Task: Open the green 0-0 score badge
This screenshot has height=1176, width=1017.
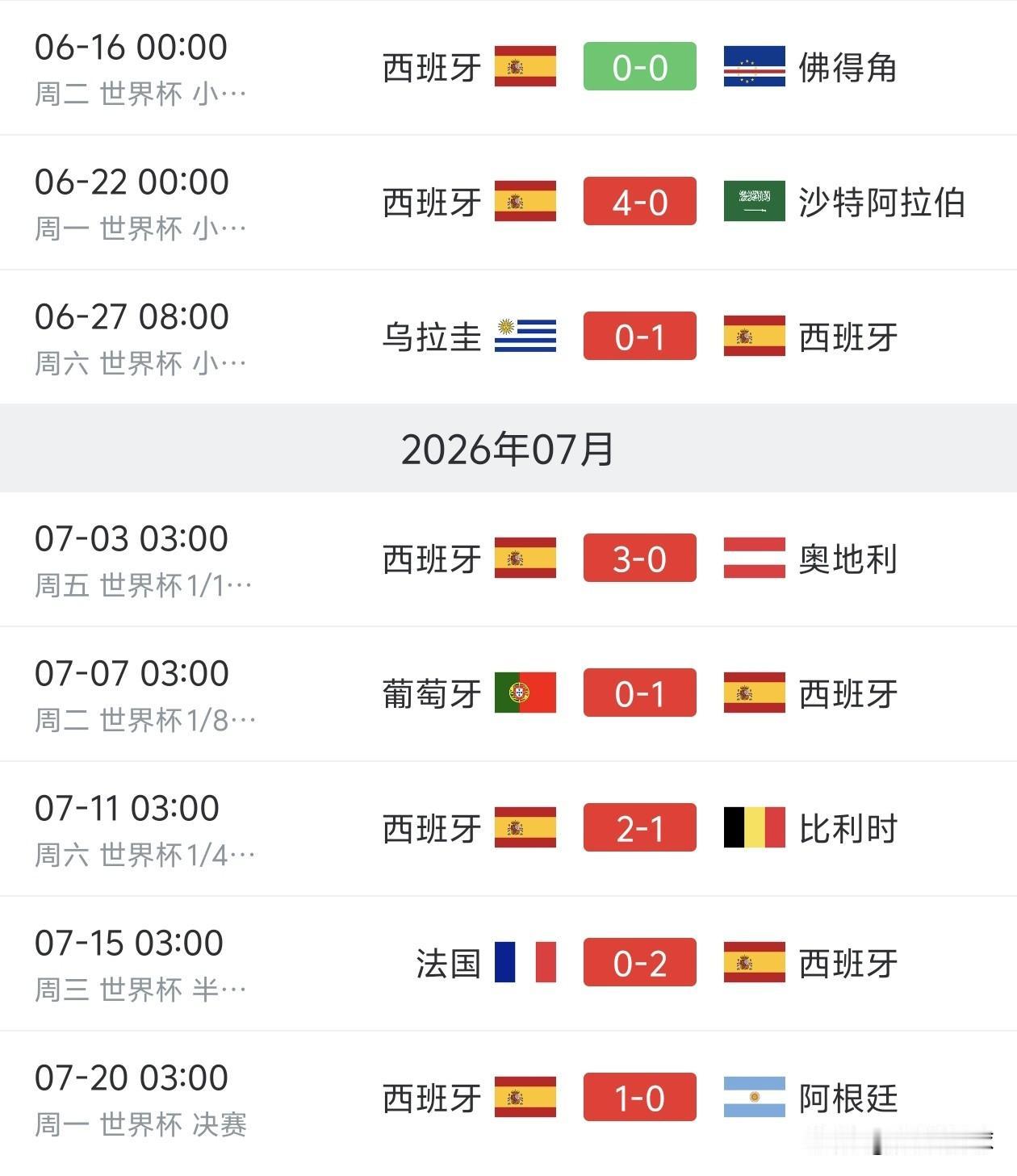Action: [x=640, y=67]
